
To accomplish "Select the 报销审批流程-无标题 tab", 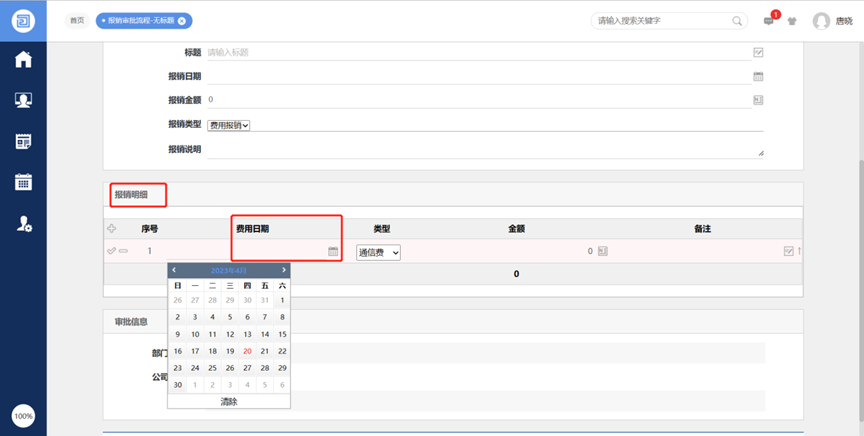I will [141, 21].
